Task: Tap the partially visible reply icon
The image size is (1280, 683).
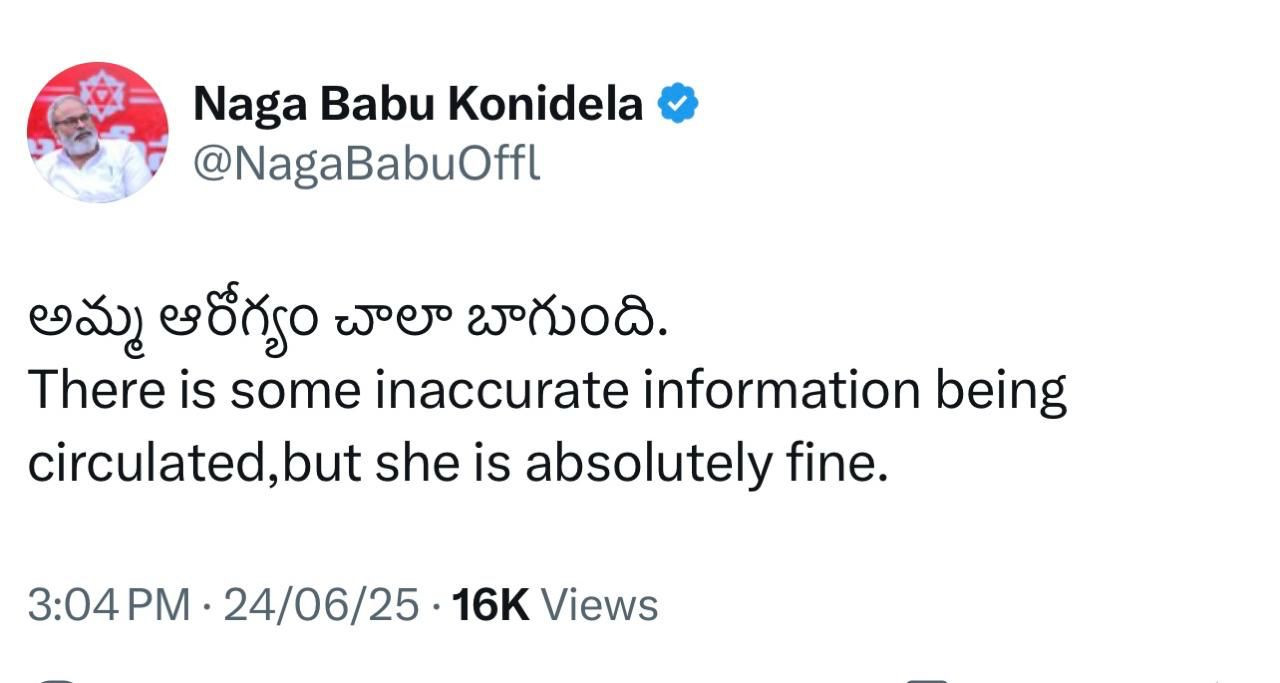Action: [x=60, y=680]
